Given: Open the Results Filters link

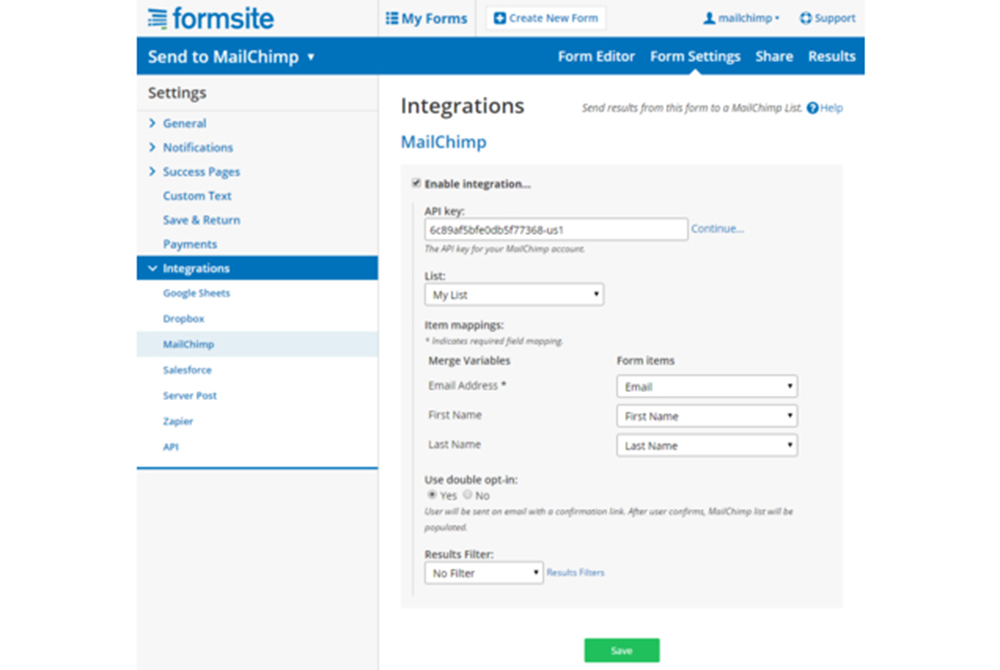Looking at the screenshot, I should (x=576, y=572).
